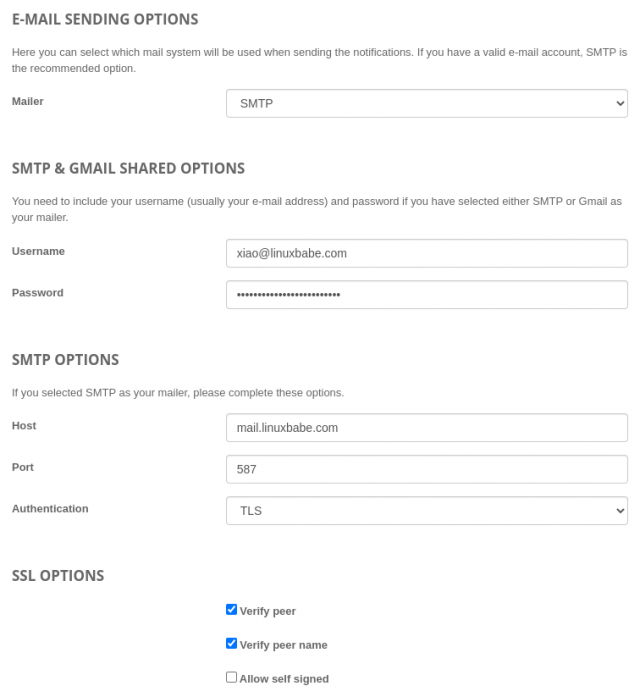The height and width of the screenshot is (697, 640).
Task: Click the Username field with xiao@linuxbabe.com
Action: pyautogui.click(x=426, y=253)
